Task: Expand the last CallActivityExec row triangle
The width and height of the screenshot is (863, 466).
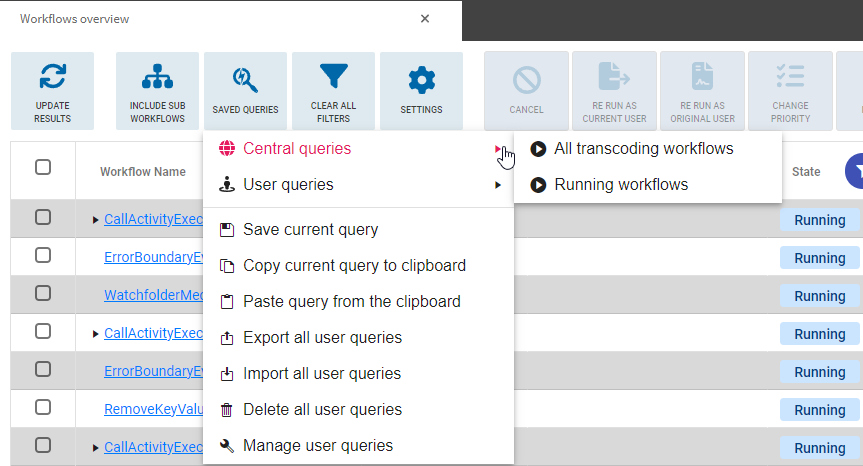Action: (96, 448)
